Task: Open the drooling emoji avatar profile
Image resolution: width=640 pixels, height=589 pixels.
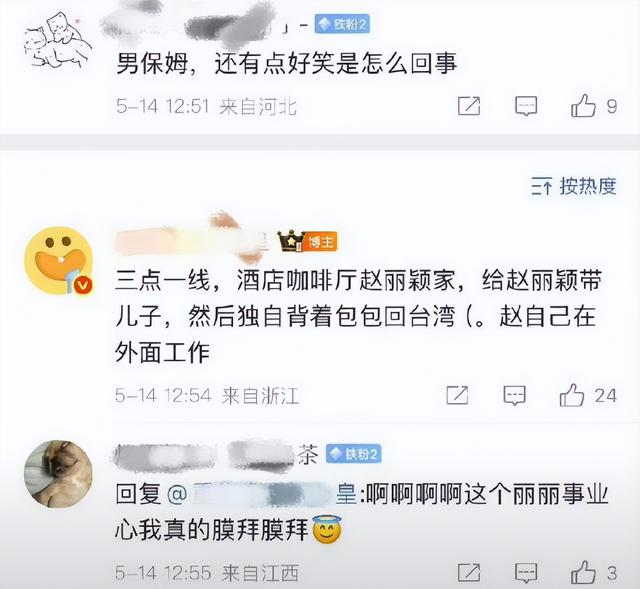Action: [x=58, y=261]
